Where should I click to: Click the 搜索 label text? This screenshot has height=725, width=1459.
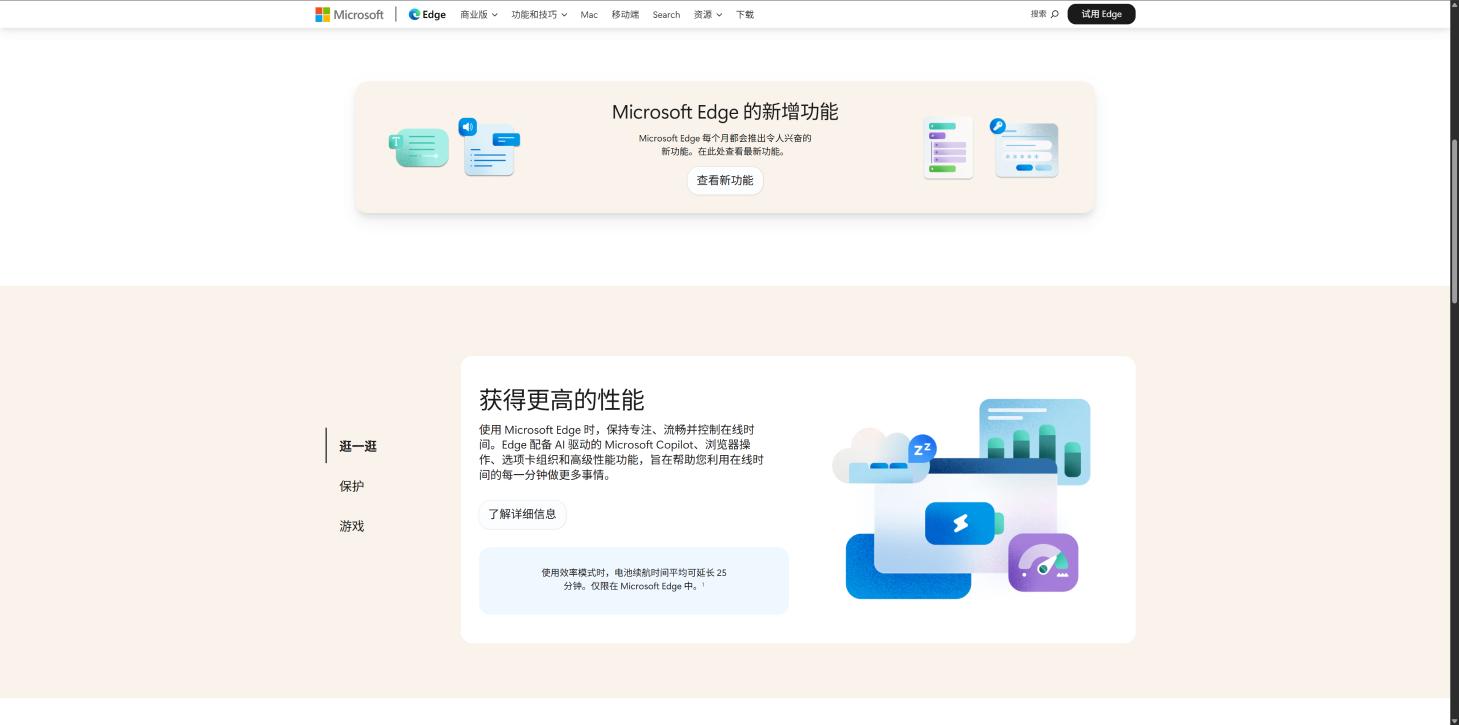pyautogui.click(x=1038, y=14)
